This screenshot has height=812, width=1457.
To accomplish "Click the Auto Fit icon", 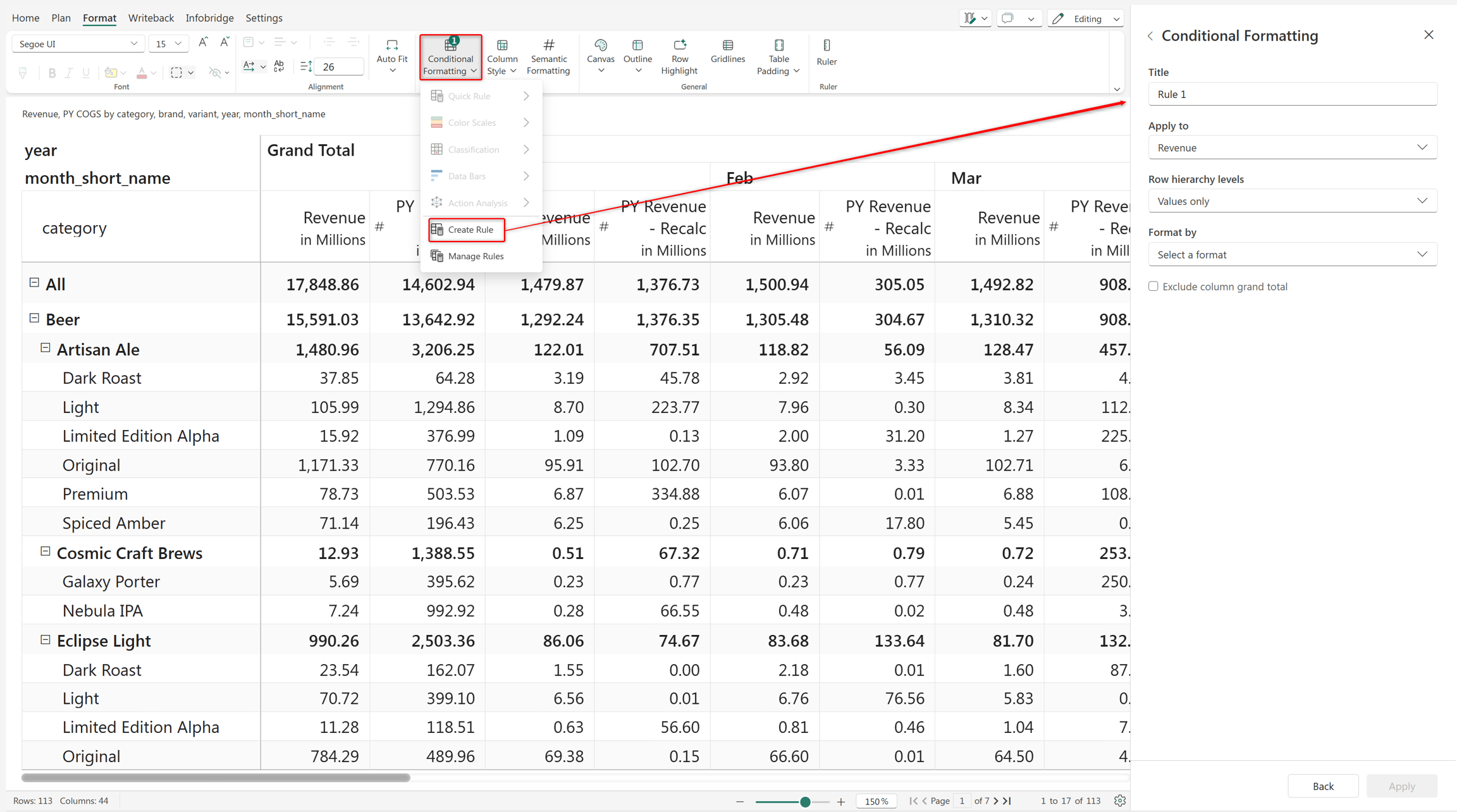I will pyautogui.click(x=391, y=45).
